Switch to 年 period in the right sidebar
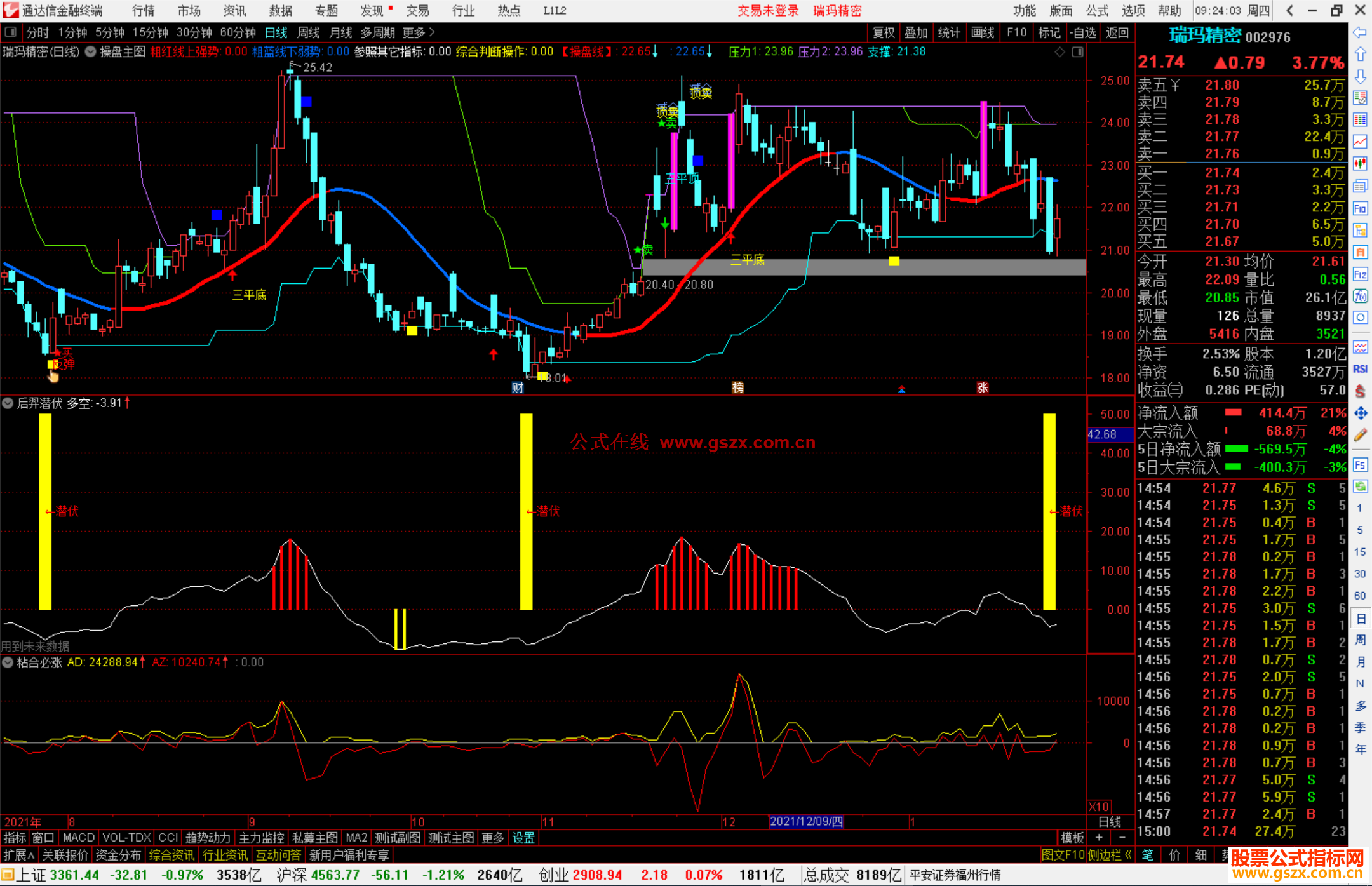Screen dimensions: 1372x886 (1361, 749)
